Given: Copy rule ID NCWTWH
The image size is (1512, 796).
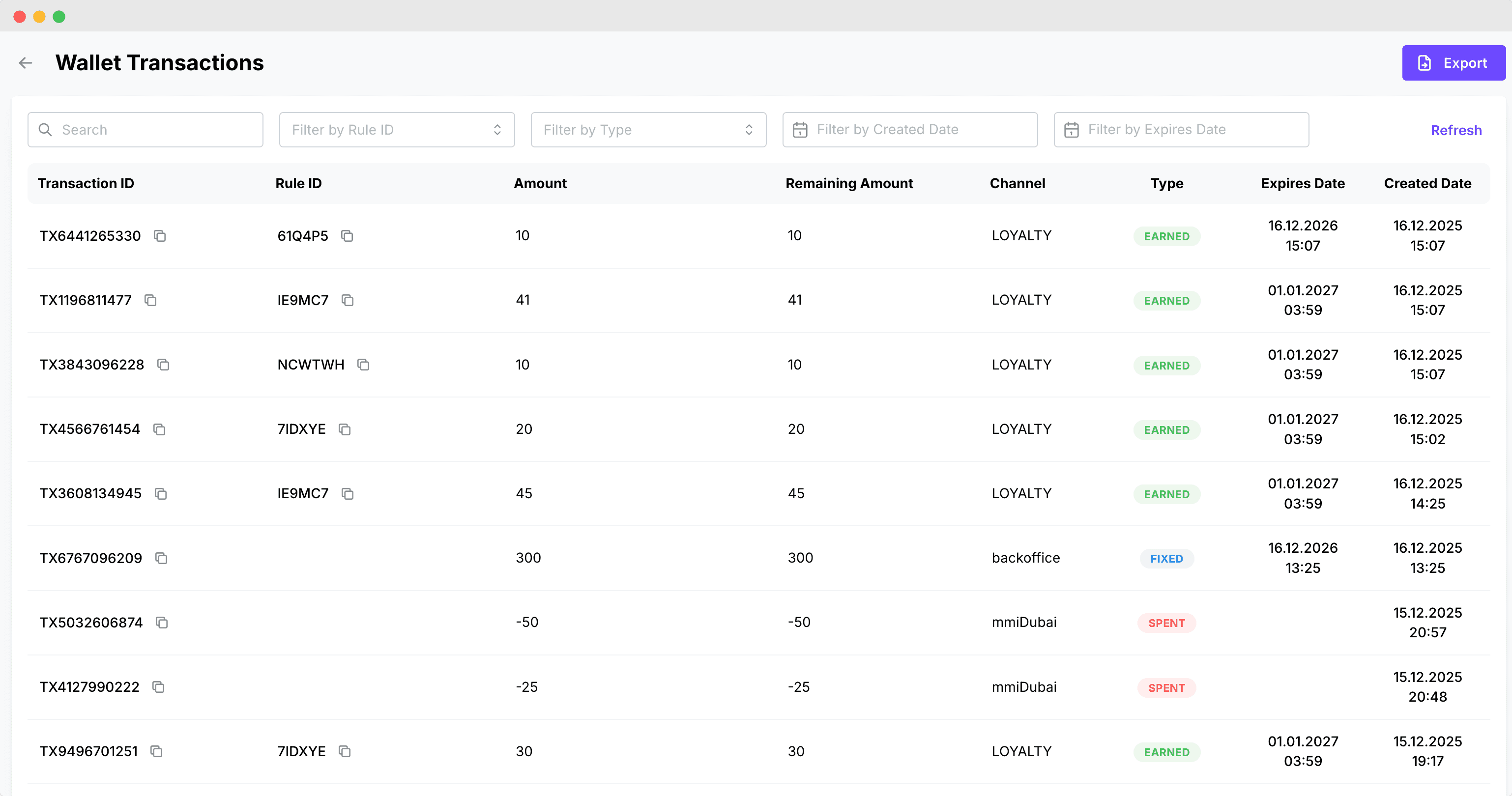Looking at the screenshot, I should coord(363,365).
